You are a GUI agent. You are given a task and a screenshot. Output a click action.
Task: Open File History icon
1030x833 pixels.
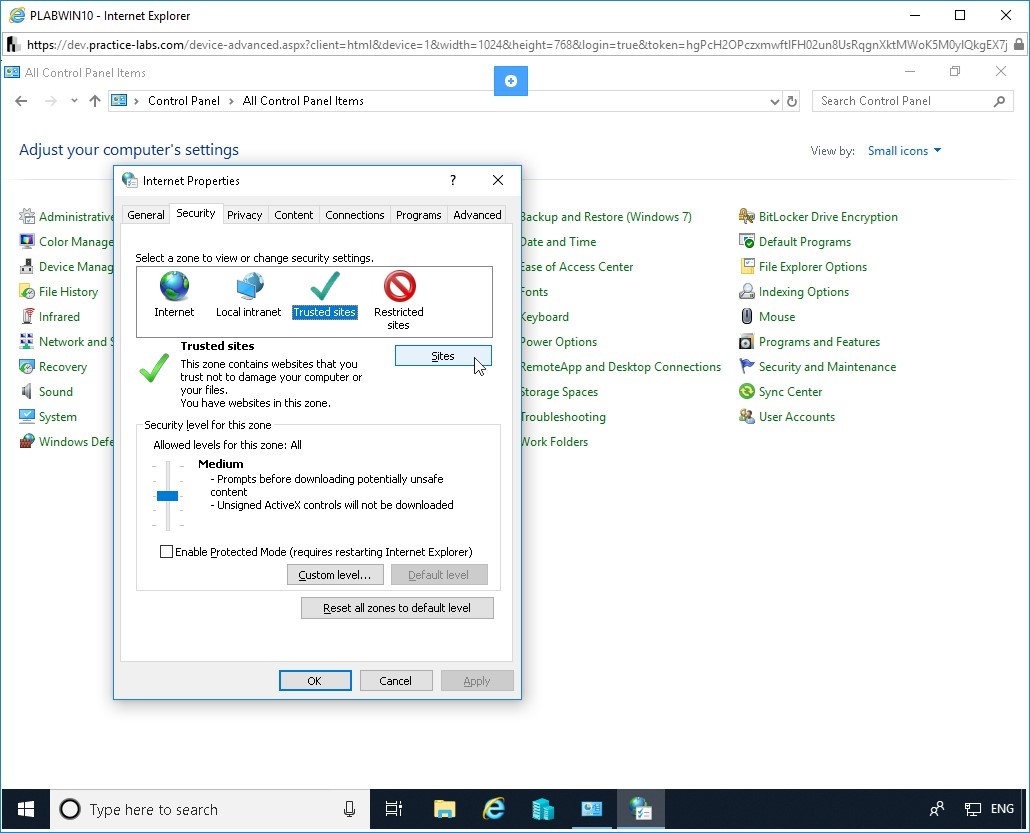point(27,291)
